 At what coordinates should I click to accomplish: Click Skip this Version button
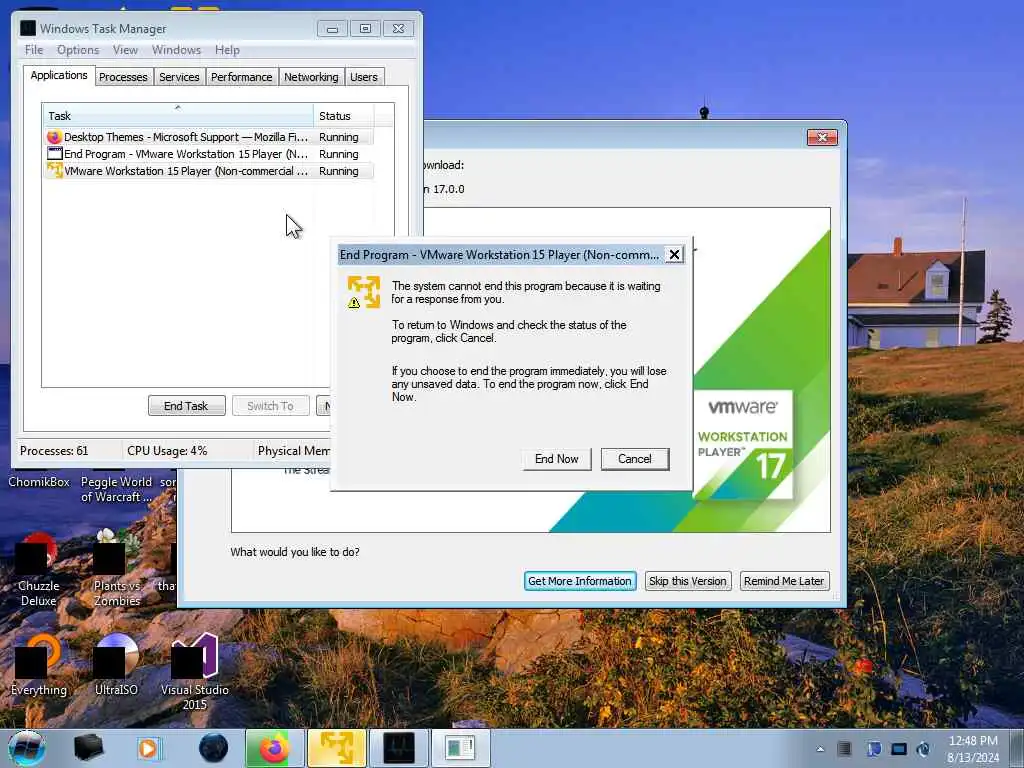688,581
